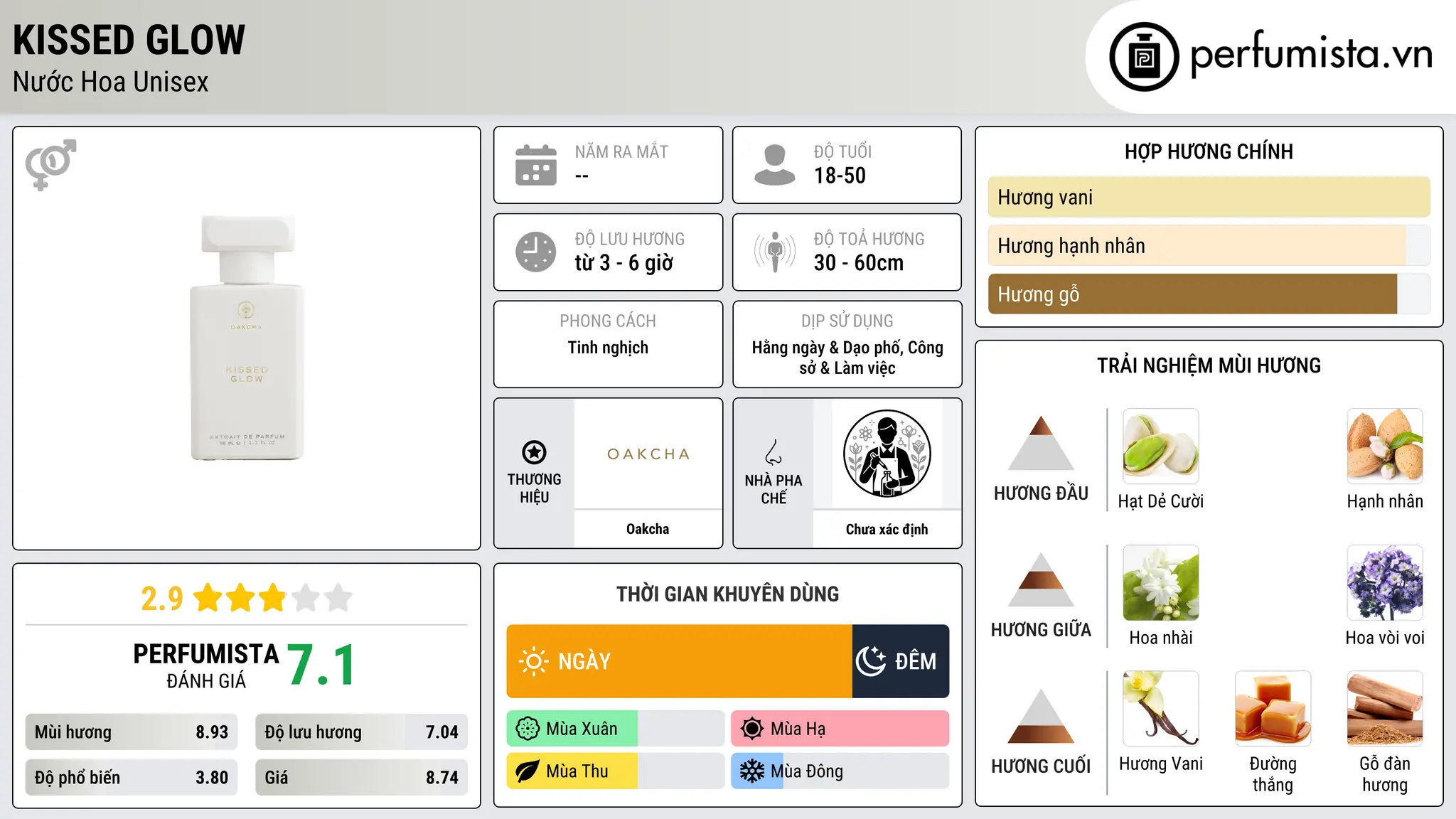Image resolution: width=1456 pixels, height=819 pixels.
Task: Click the moon icon next to Đêm
Action: (871, 661)
